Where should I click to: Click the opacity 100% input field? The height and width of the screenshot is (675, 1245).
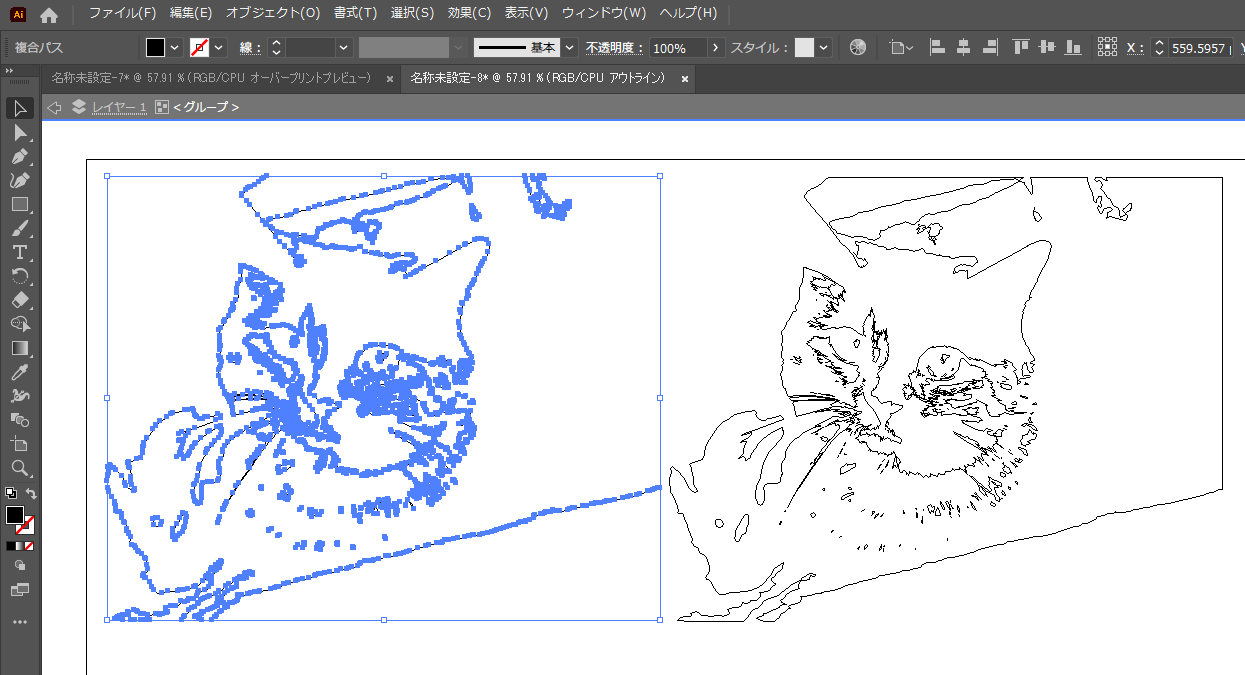pos(678,48)
